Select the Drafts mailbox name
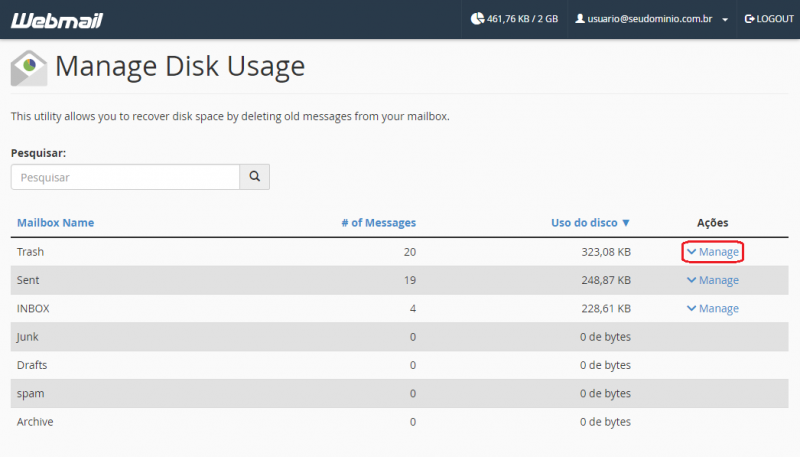The height and width of the screenshot is (457, 800). pos(32,365)
